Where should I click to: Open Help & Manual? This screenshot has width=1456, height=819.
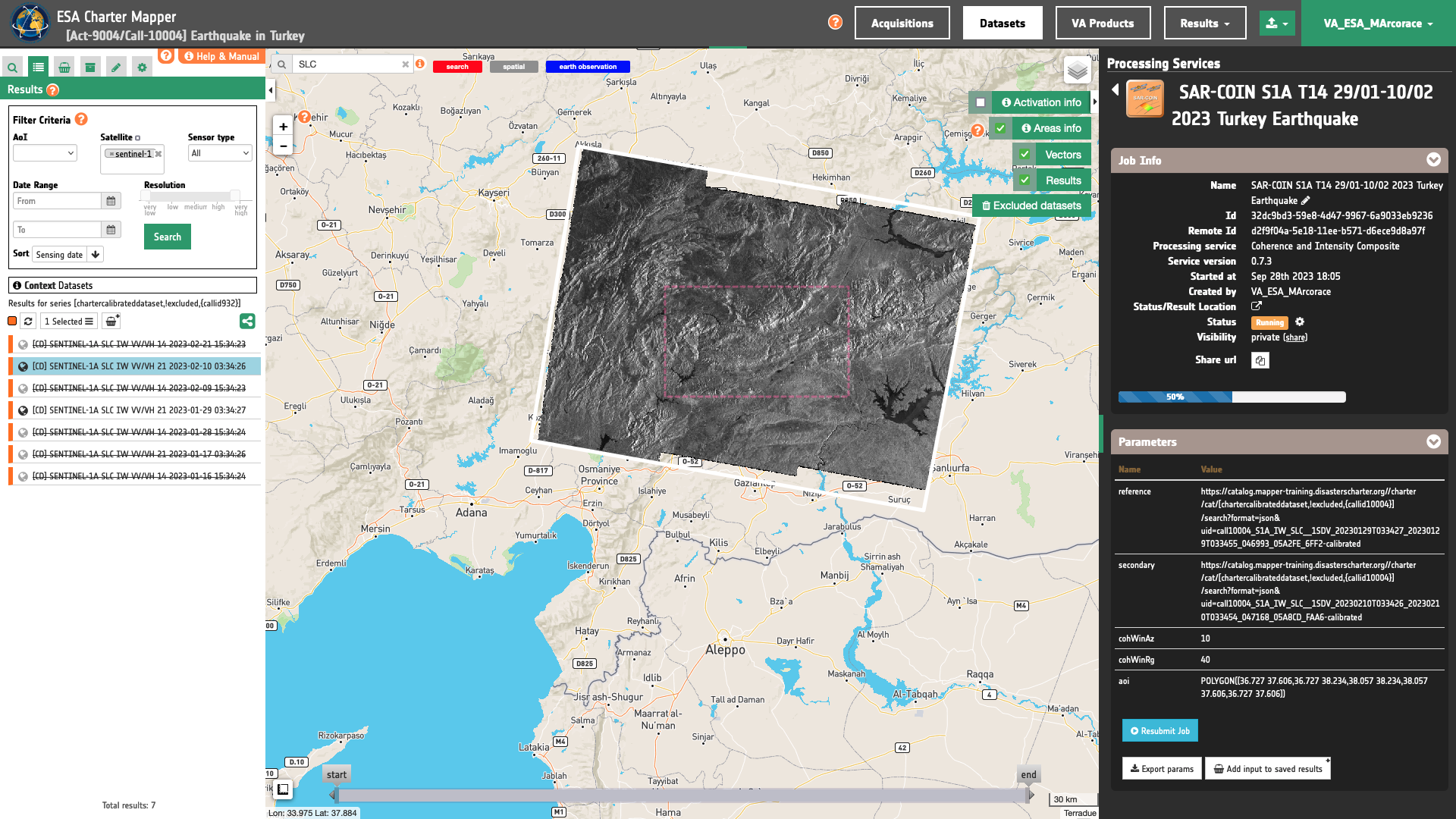coord(221,56)
